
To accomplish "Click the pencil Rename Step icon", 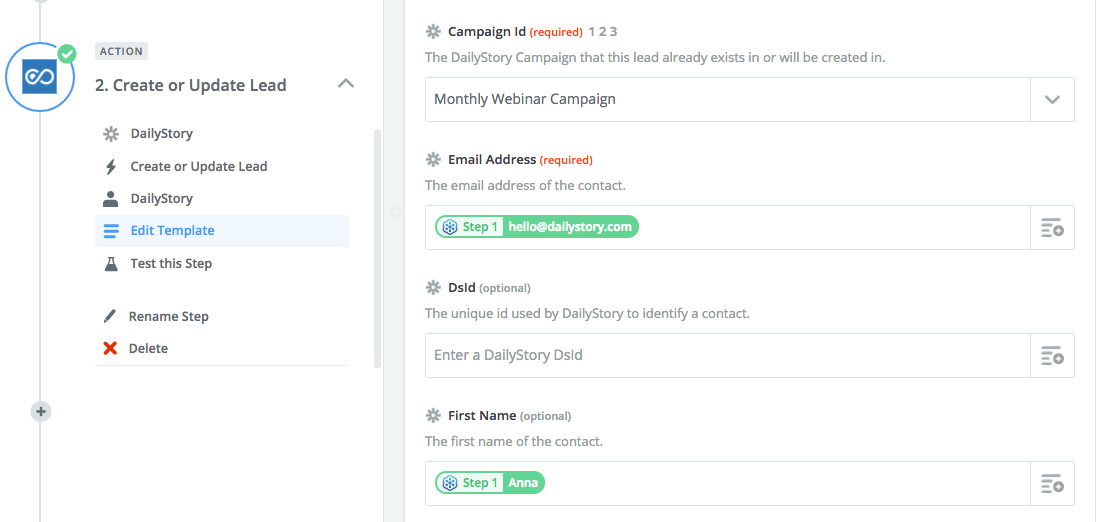I will tap(110, 317).
